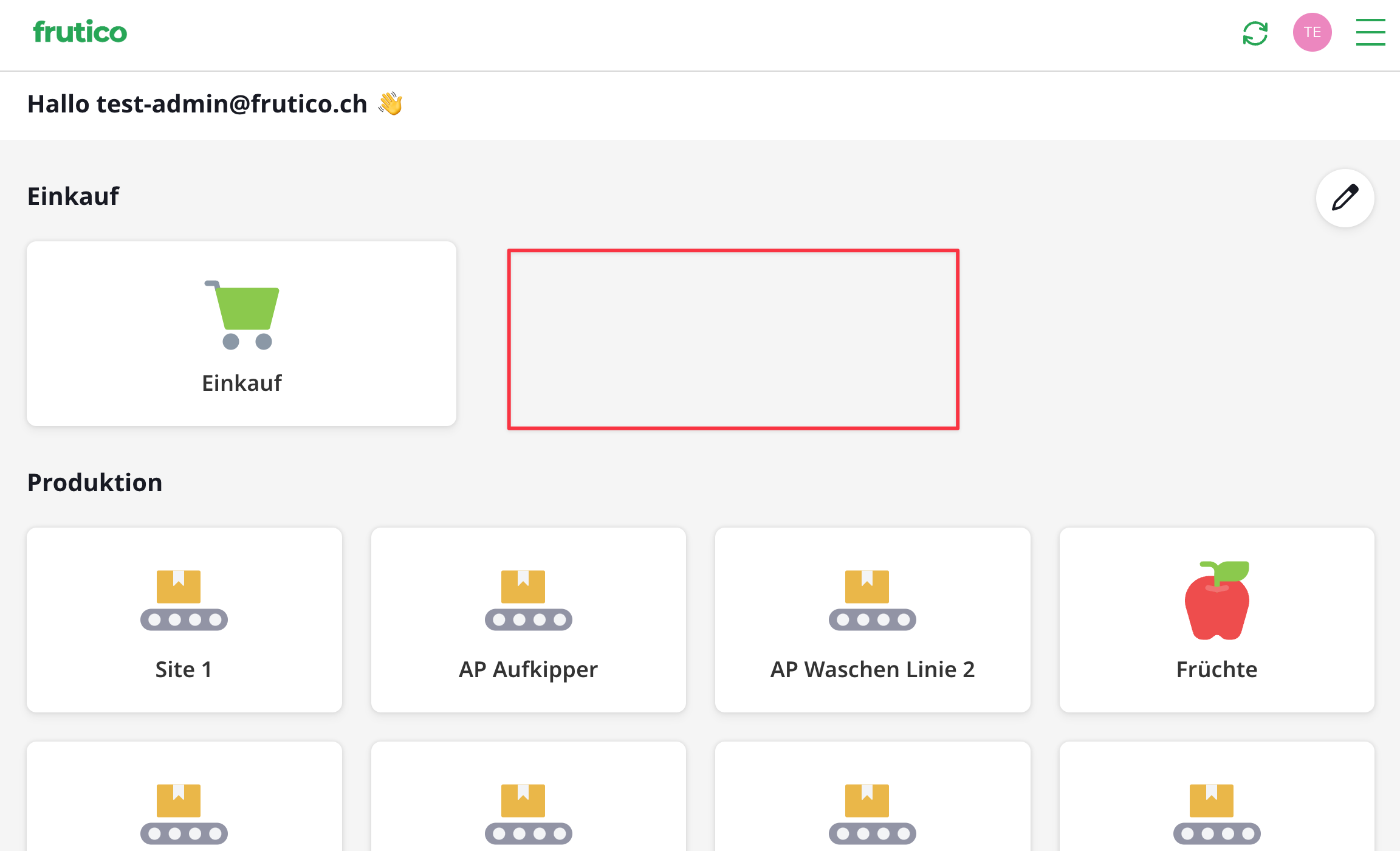Screen dimensions: 1400x851
Task: Open the TE user avatar
Action: coord(1312,32)
